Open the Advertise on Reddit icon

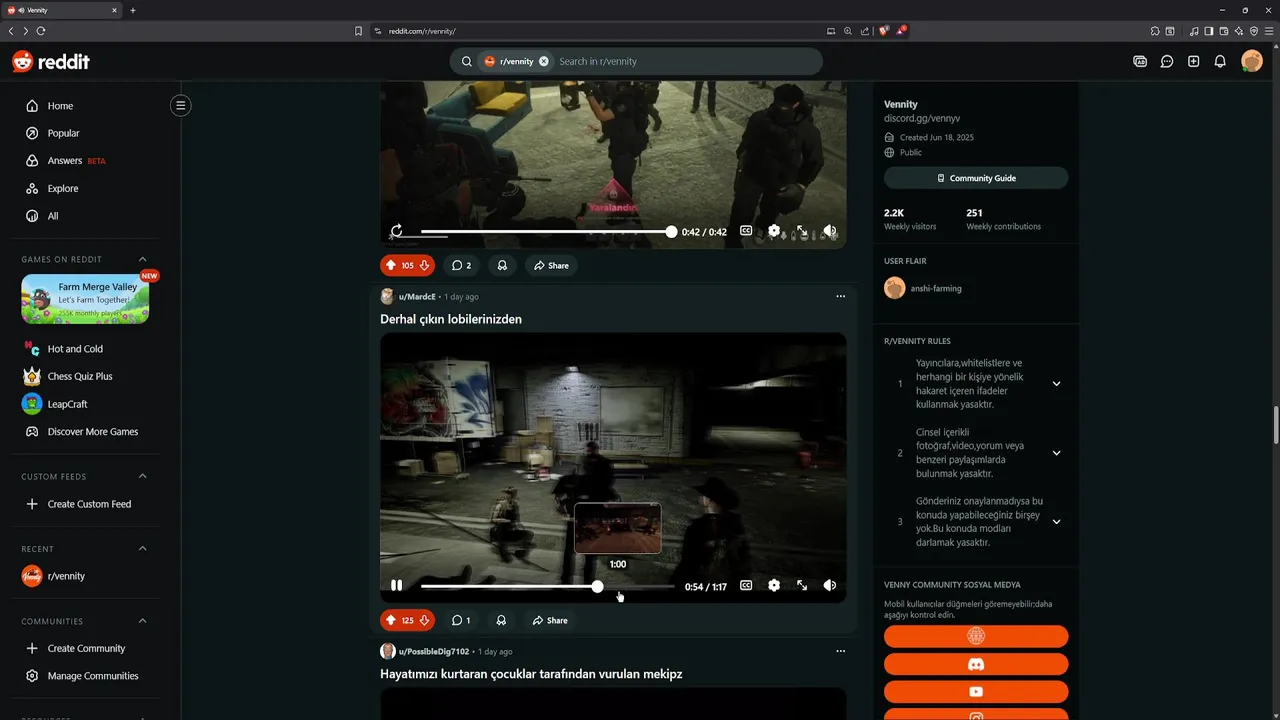pos(1140,61)
